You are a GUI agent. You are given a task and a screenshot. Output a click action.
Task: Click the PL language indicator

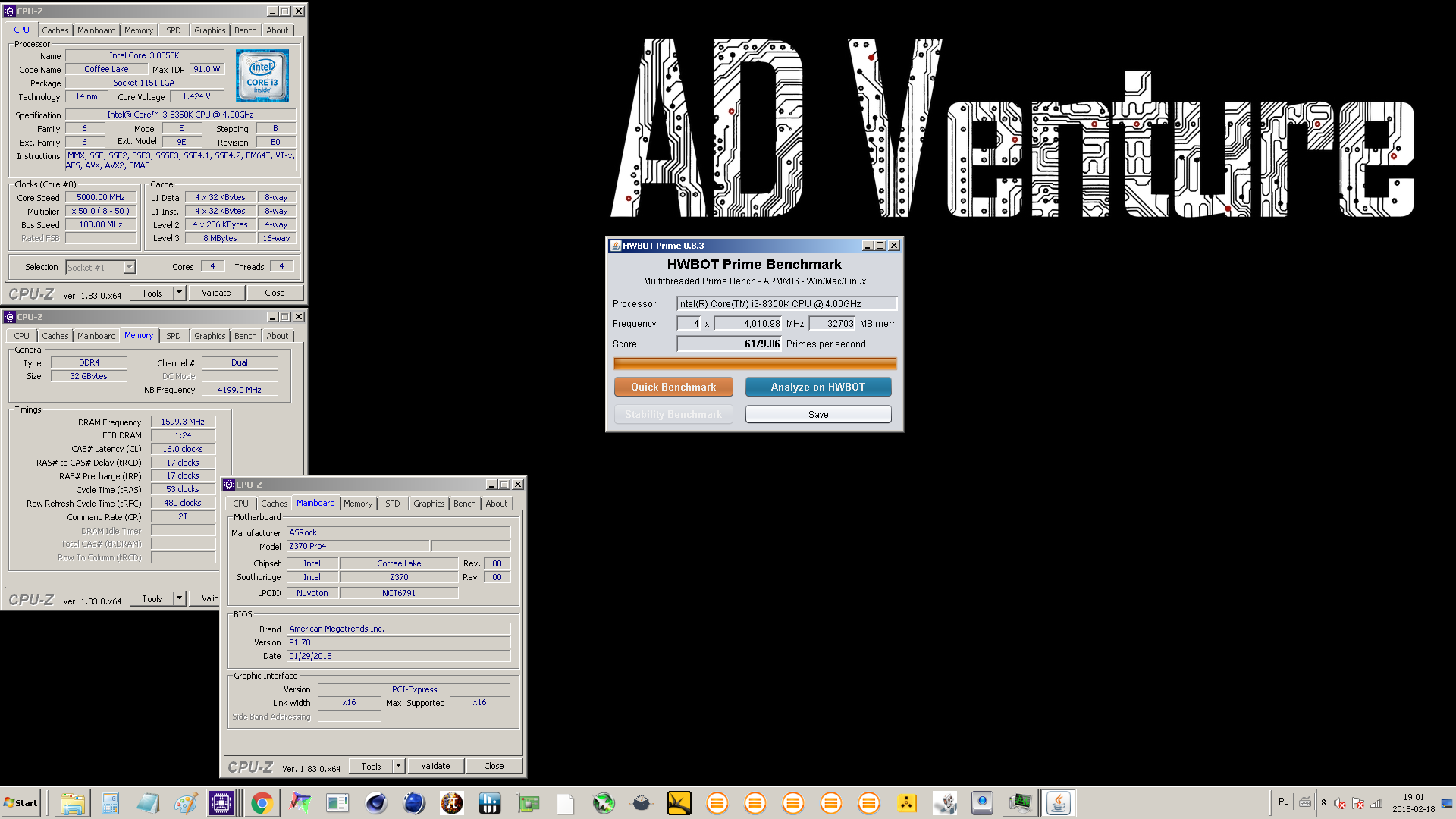(1283, 802)
